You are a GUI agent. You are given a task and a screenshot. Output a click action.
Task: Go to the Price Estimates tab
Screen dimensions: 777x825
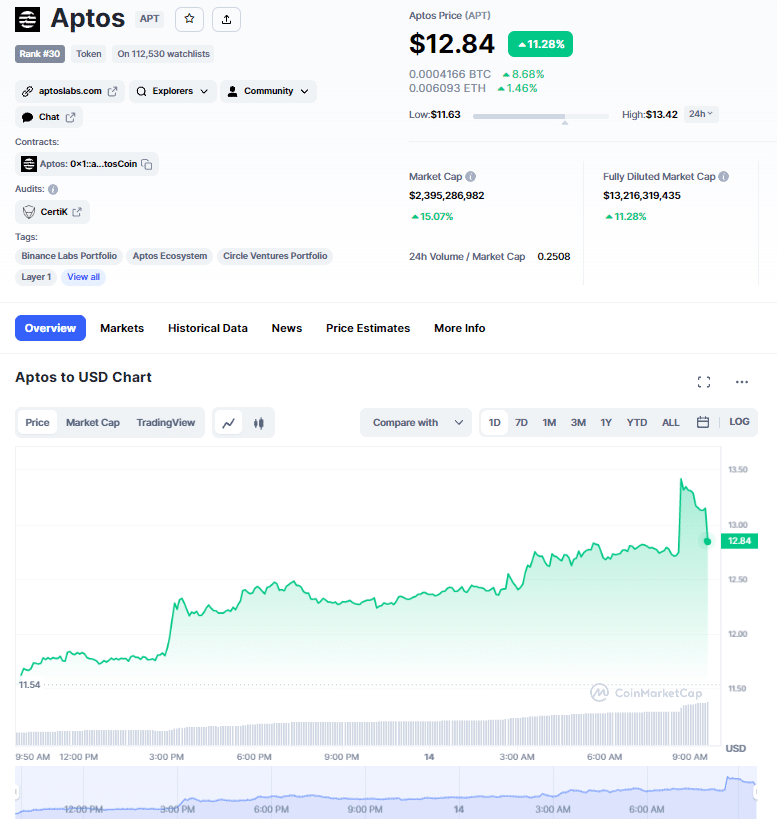click(368, 328)
